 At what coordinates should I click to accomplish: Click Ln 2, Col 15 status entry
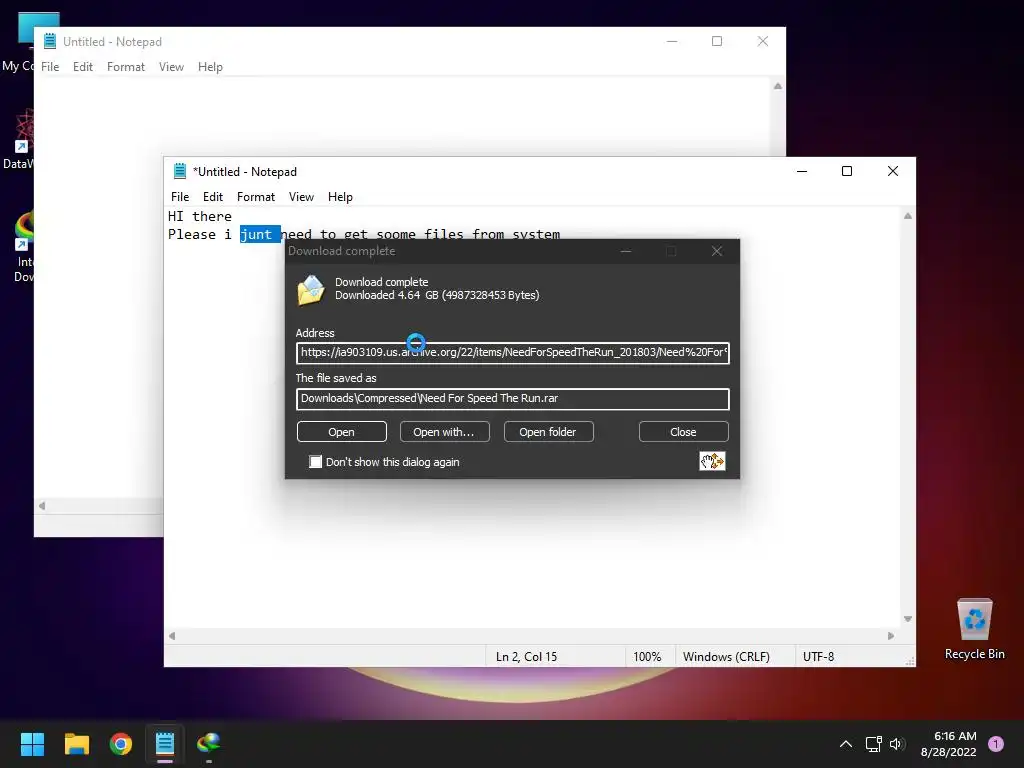[526, 656]
